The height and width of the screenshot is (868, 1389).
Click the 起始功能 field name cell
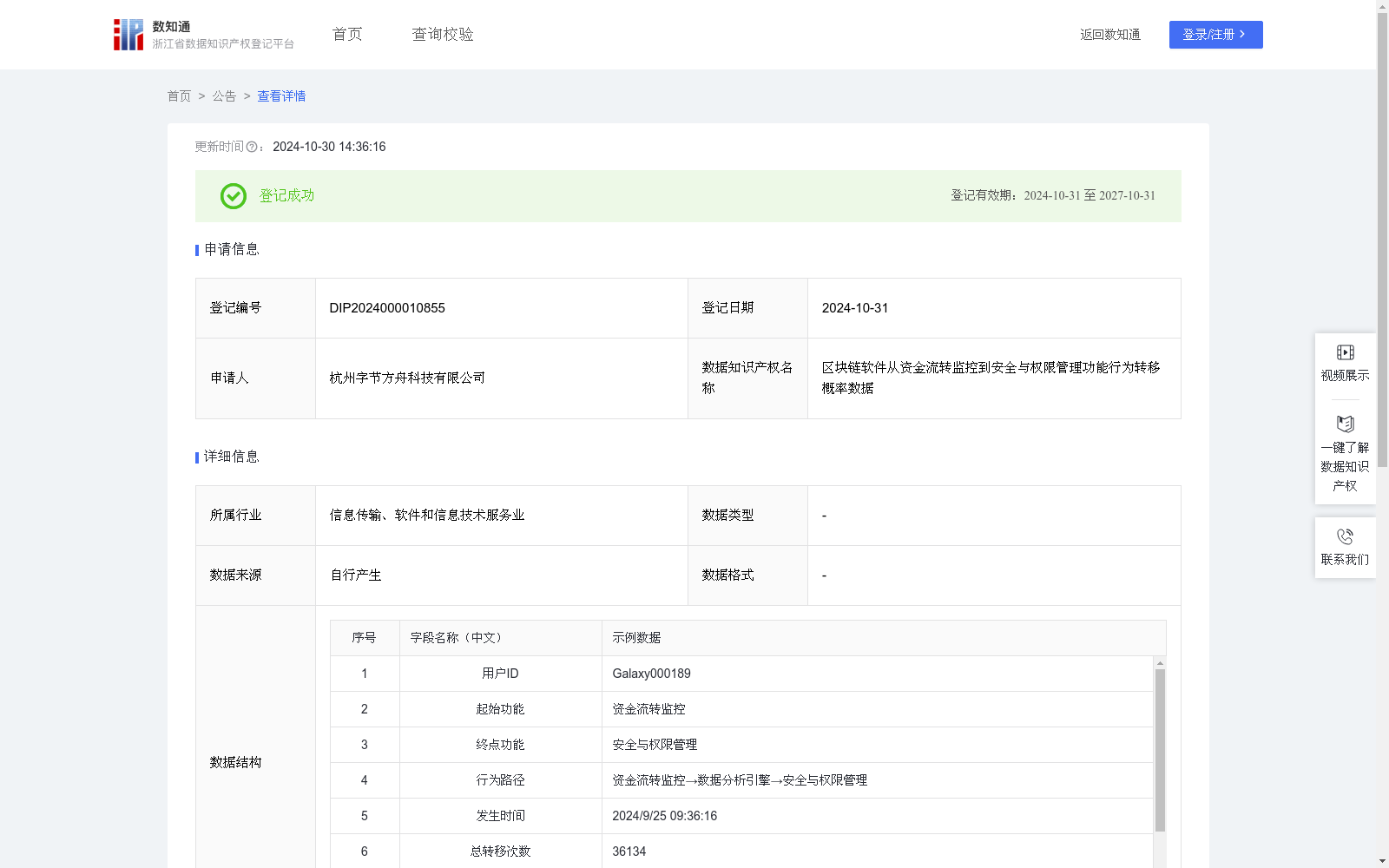pyautogui.click(x=500, y=709)
